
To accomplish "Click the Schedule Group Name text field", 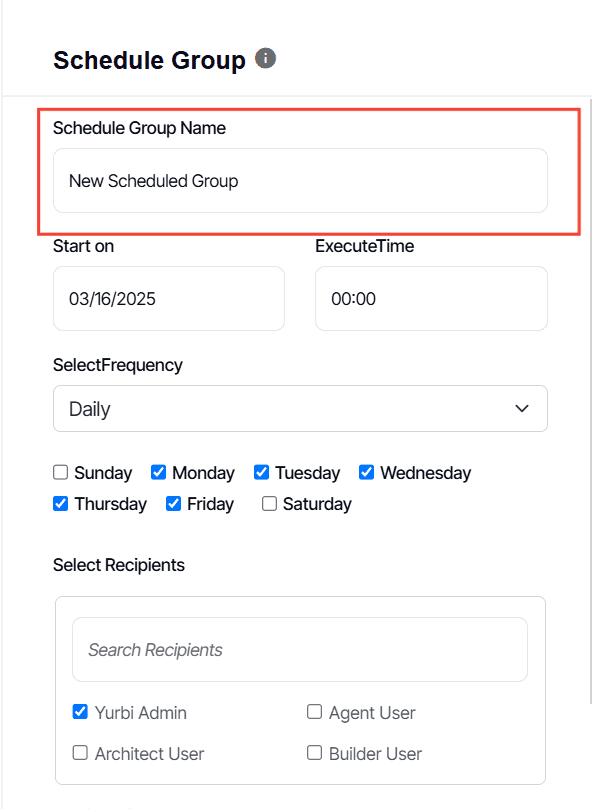I will [x=300, y=181].
